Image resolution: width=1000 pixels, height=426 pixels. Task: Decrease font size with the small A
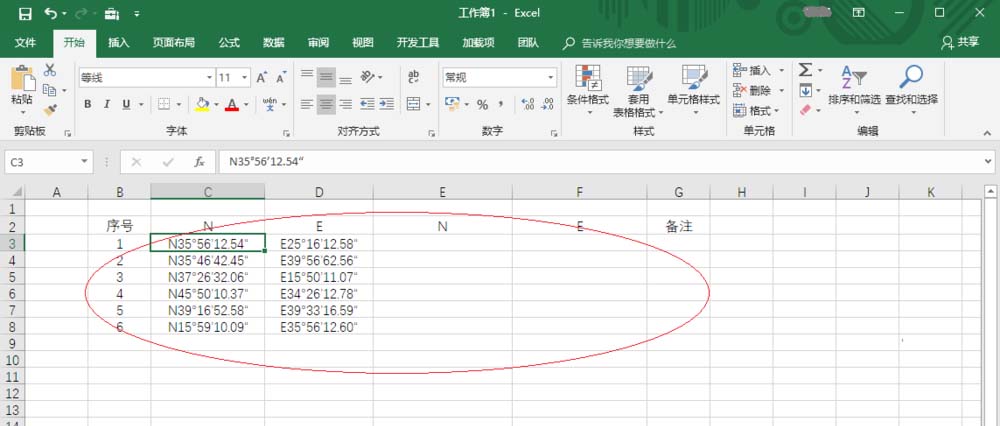tap(281, 78)
